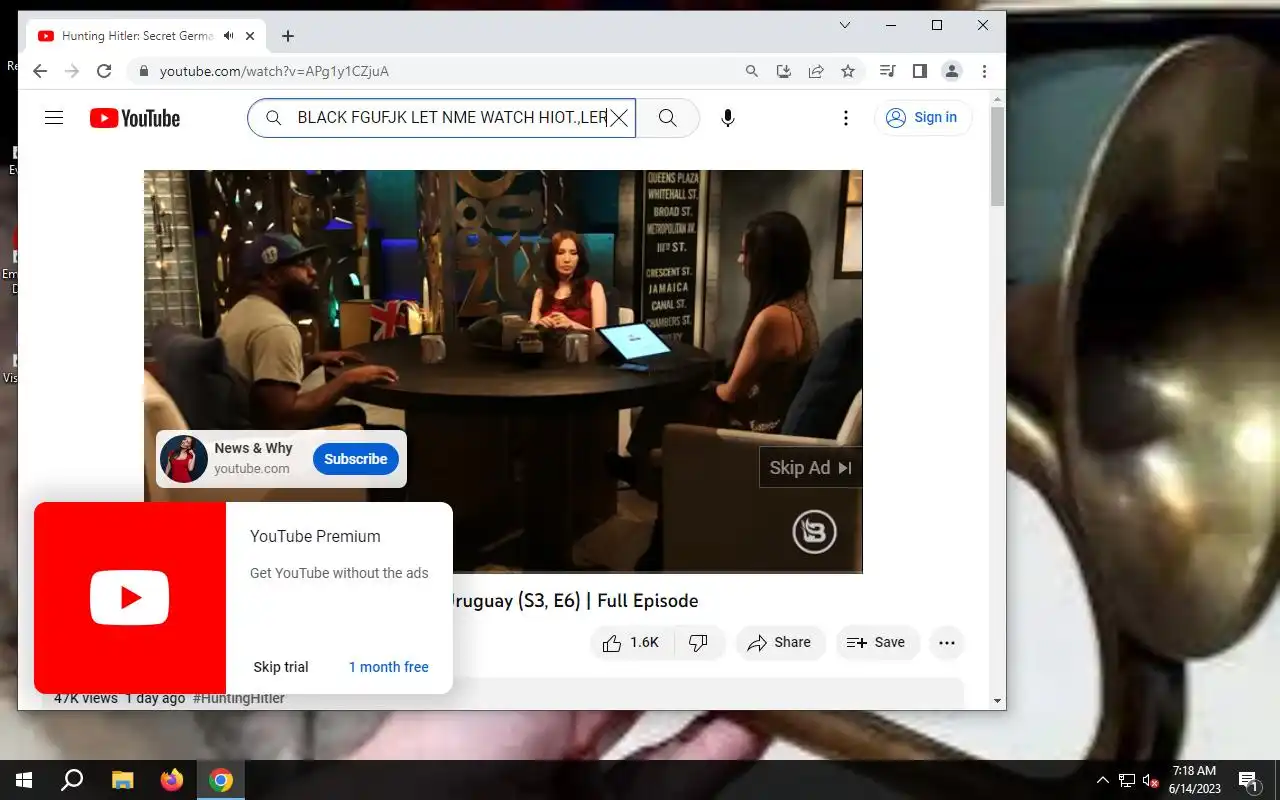Open the volume tray icon
This screenshot has height=800, width=1280.
tap(1150, 780)
